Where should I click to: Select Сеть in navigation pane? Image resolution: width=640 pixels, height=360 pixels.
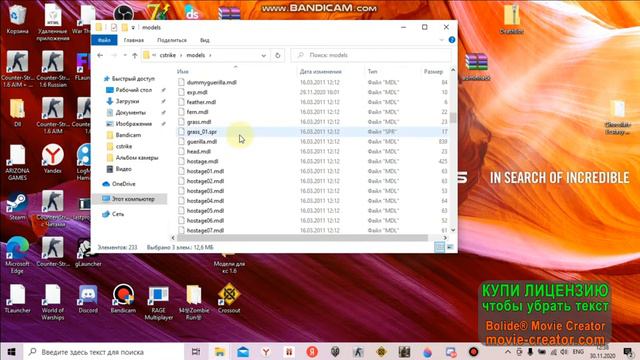[118, 214]
